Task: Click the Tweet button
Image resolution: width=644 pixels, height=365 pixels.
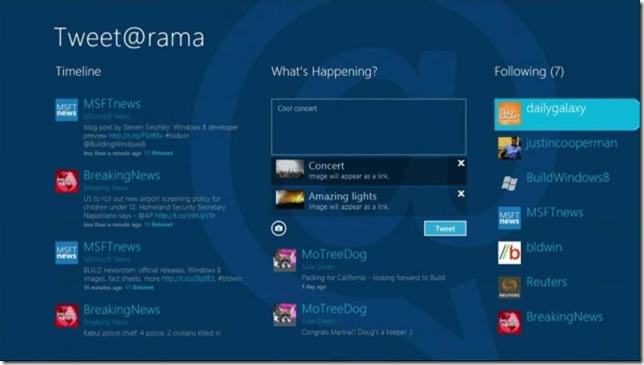Action: click(445, 229)
